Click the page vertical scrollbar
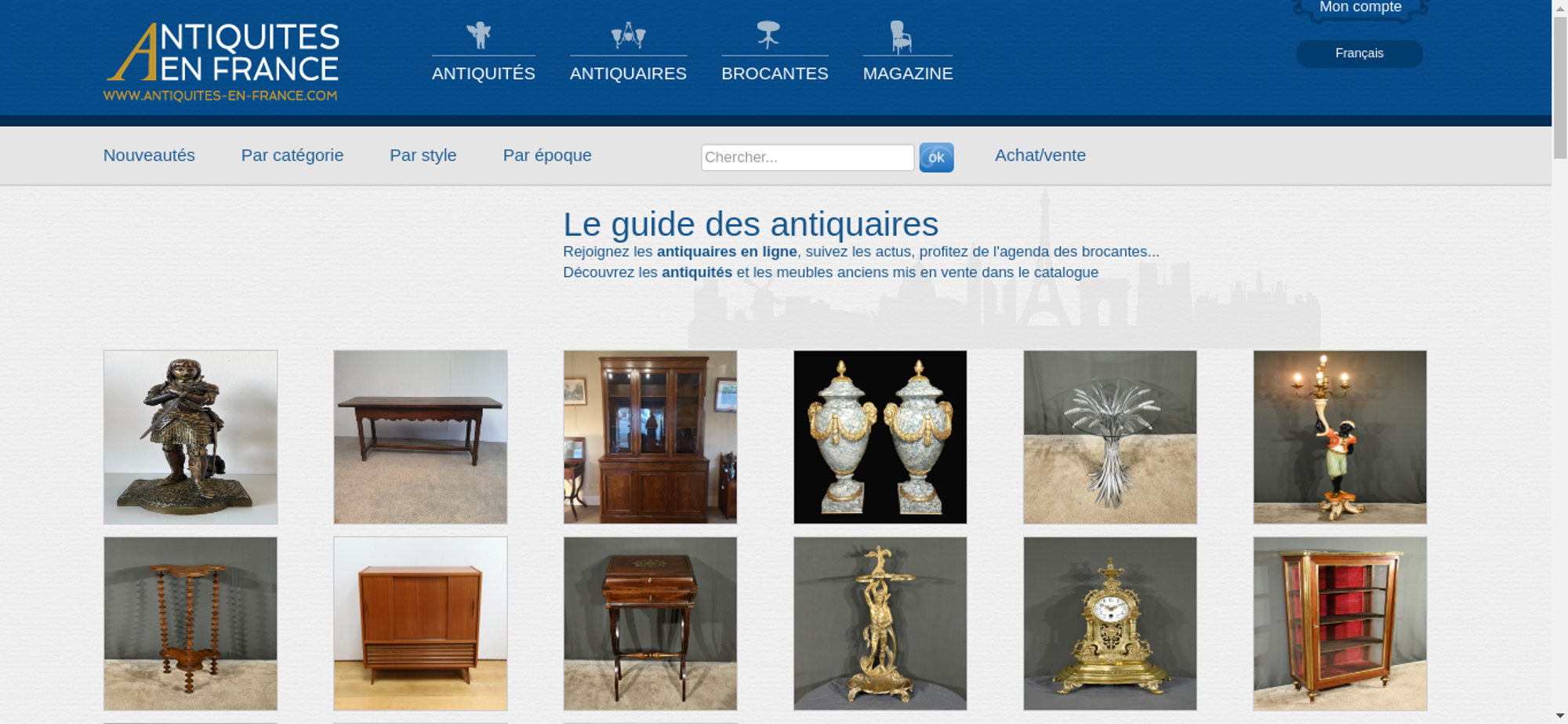Screen dimensions: 1568x724 (x=1560, y=362)
